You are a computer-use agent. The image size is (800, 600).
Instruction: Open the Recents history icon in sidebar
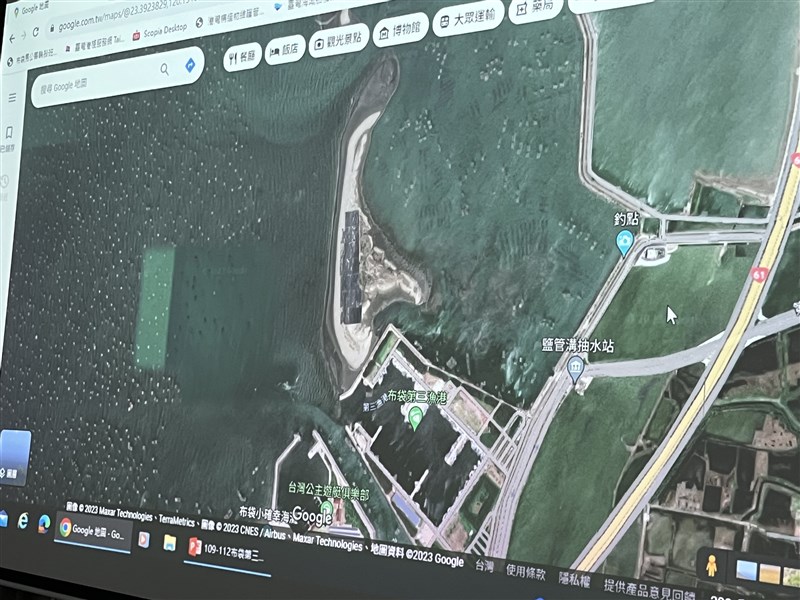point(4,182)
